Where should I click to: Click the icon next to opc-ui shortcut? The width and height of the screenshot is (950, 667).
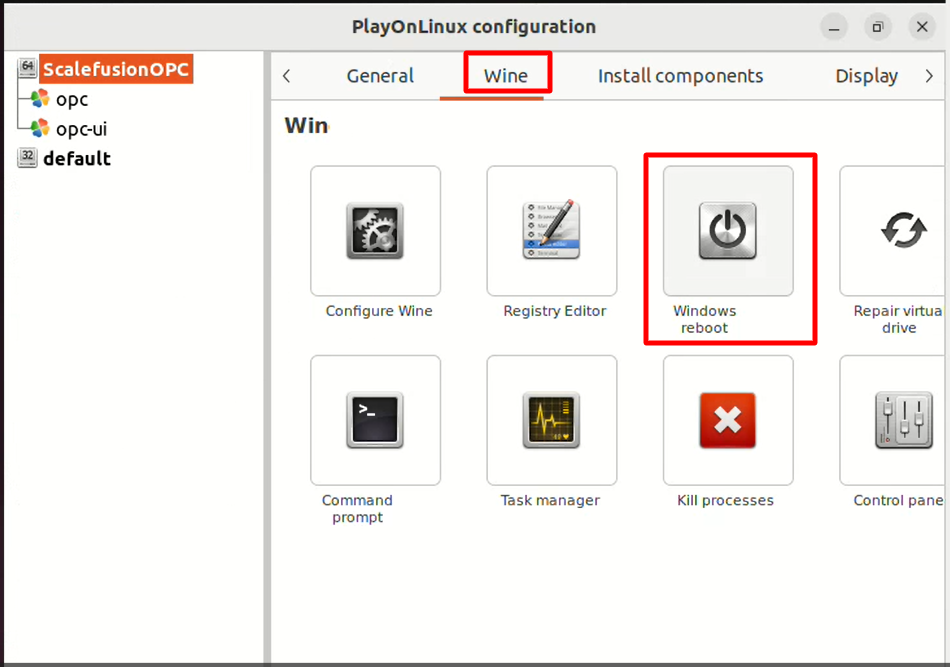(x=40, y=128)
